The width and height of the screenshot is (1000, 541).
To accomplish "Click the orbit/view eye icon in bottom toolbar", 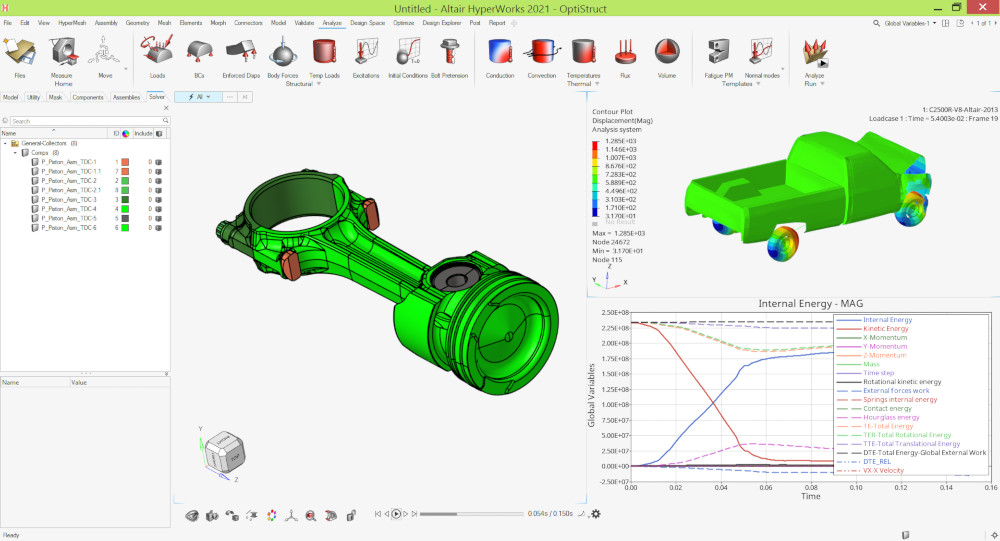I will click(x=192, y=515).
